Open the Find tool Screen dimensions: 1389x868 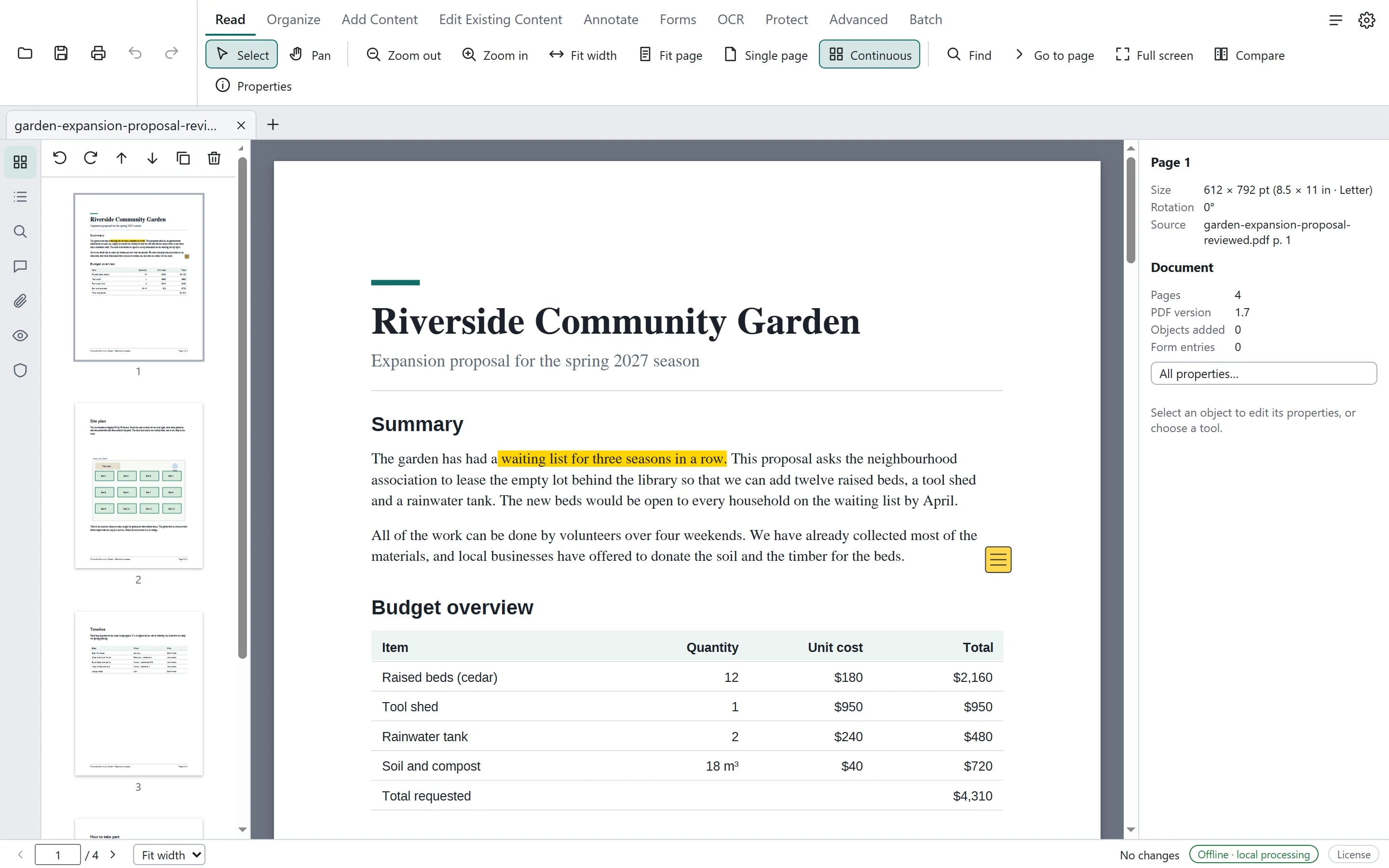click(969, 54)
